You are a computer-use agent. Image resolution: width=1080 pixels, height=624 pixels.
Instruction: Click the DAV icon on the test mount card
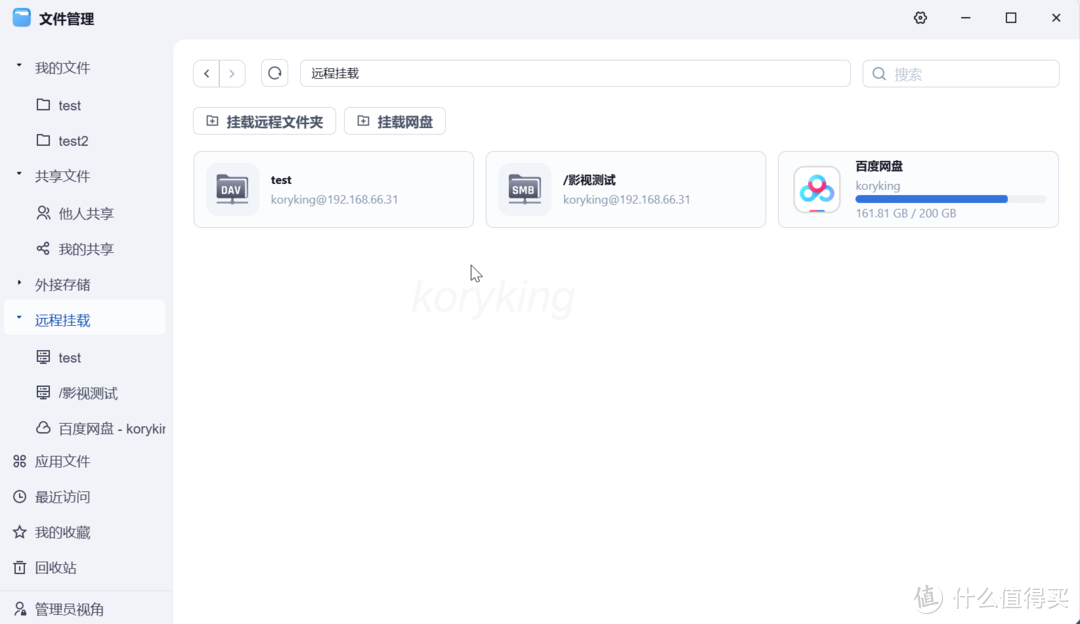[232, 189]
